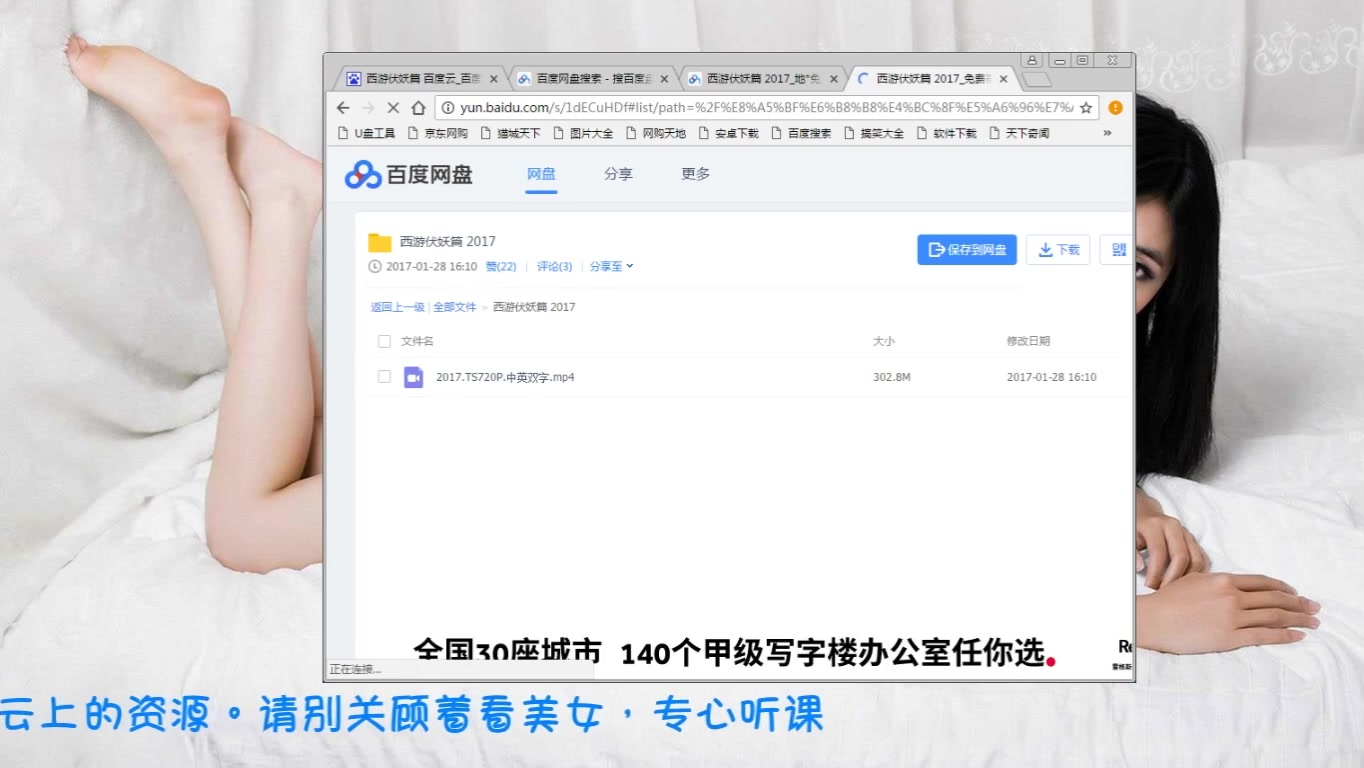
Task: Click the 赞(22) like link
Action: click(x=501, y=267)
